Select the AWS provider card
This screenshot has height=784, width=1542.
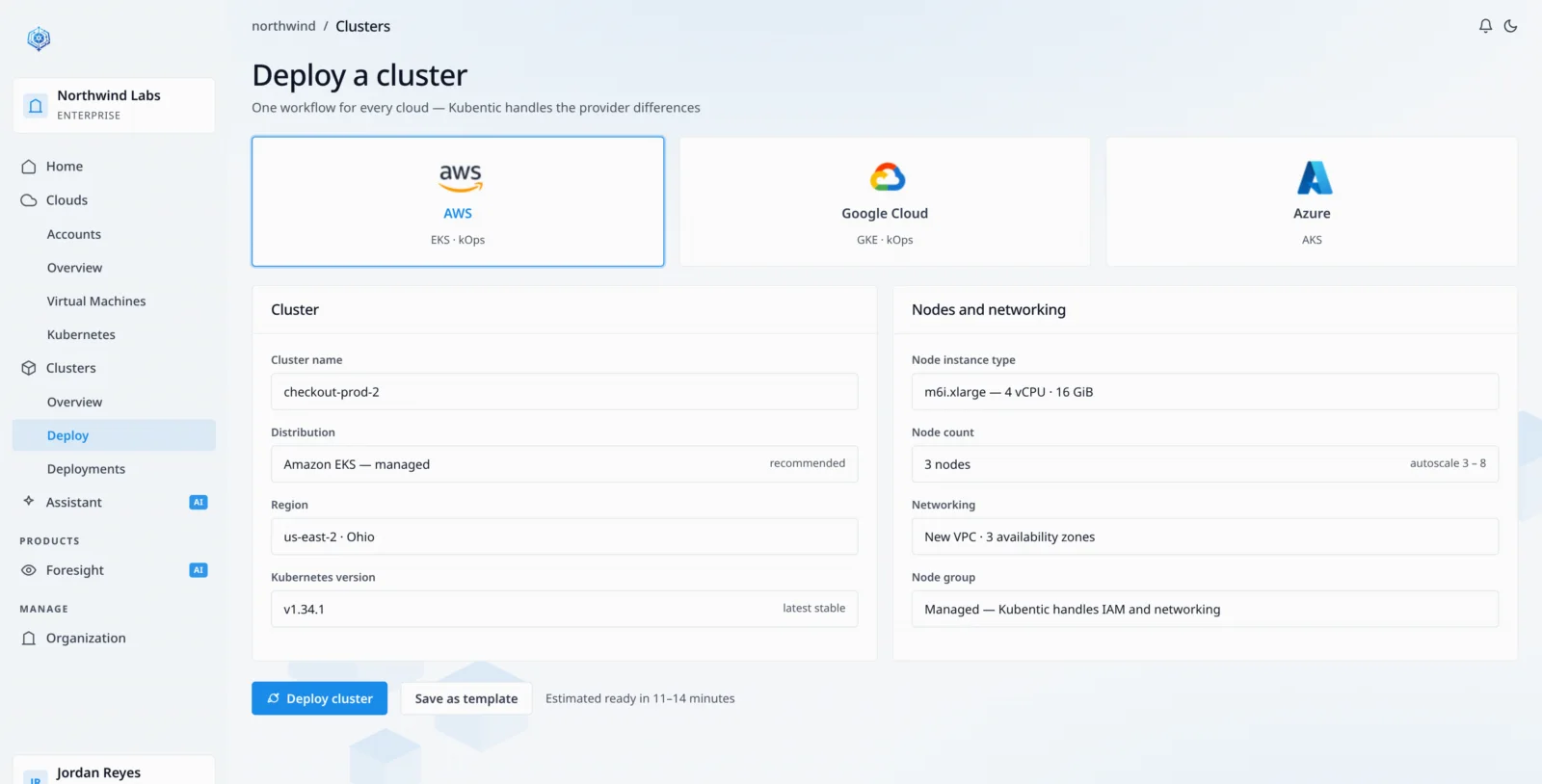pyautogui.click(x=458, y=201)
